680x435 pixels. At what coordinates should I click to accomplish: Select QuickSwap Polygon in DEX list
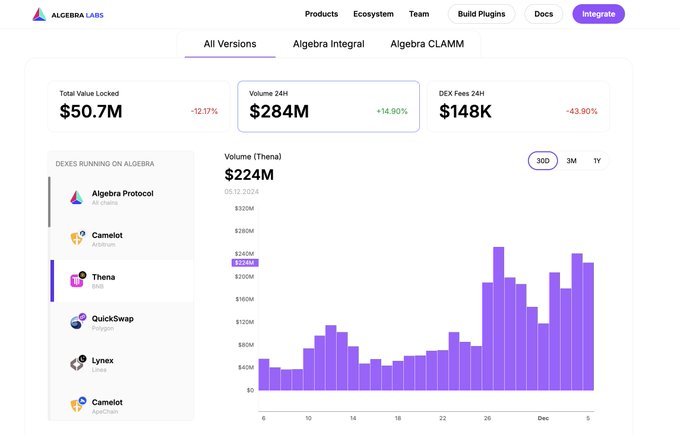click(x=122, y=322)
